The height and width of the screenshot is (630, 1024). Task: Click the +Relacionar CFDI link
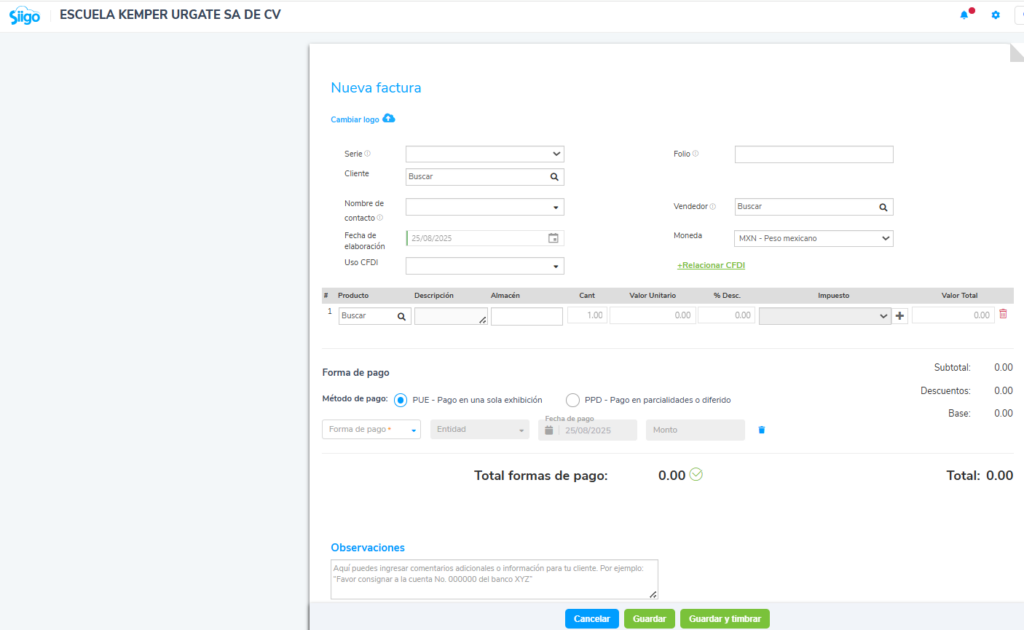[711, 265]
